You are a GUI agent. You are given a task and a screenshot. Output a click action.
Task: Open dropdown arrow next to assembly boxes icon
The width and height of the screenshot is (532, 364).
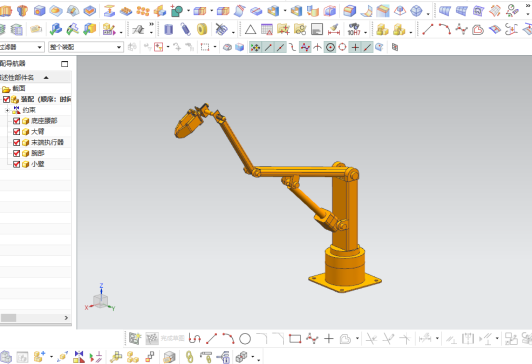[411, 33]
